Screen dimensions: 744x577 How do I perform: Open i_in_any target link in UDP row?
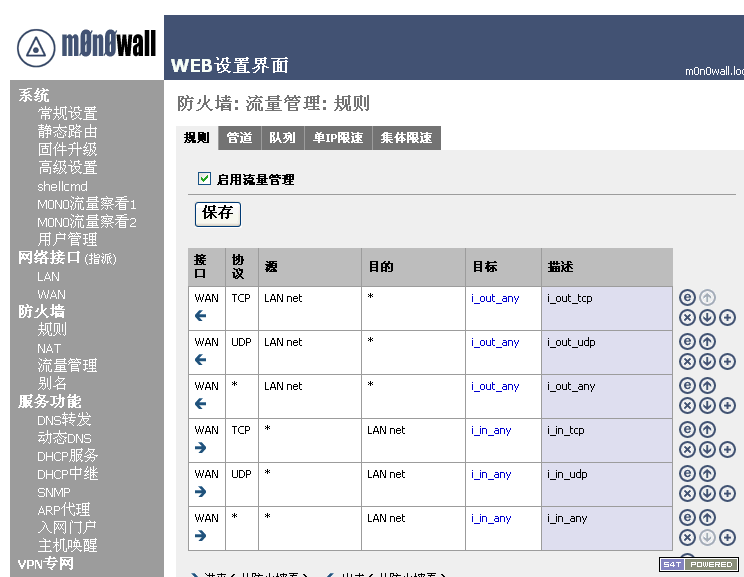coord(491,474)
